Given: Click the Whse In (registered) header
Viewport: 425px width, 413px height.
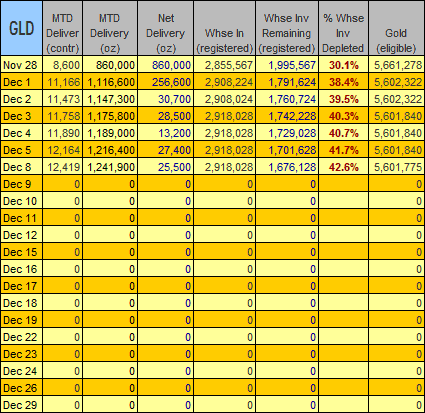Looking at the screenshot, I should point(224,28).
